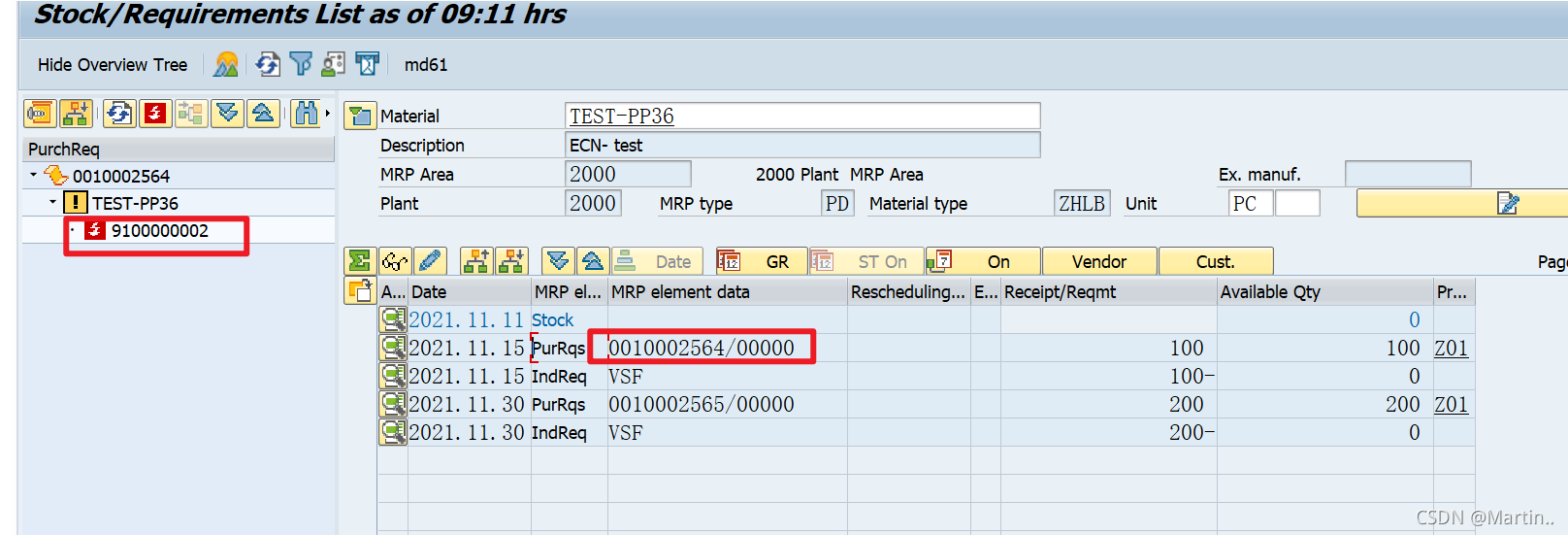This screenshot has width=1568, height=535.
Task: Click the Date column header
Action: click(x=470, y=292)
